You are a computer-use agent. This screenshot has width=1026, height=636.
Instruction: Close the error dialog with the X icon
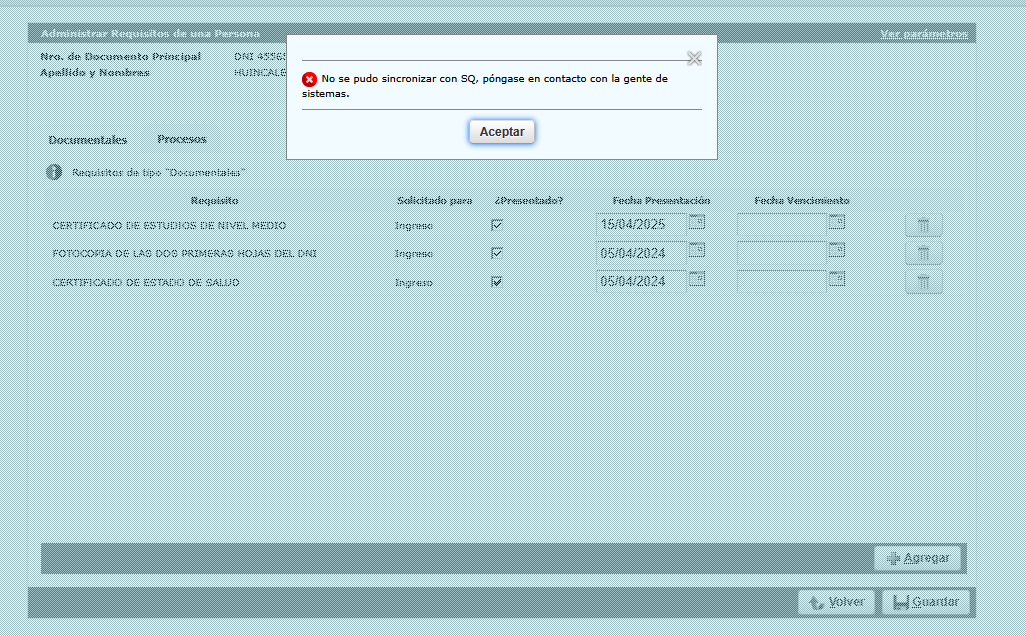694,59
